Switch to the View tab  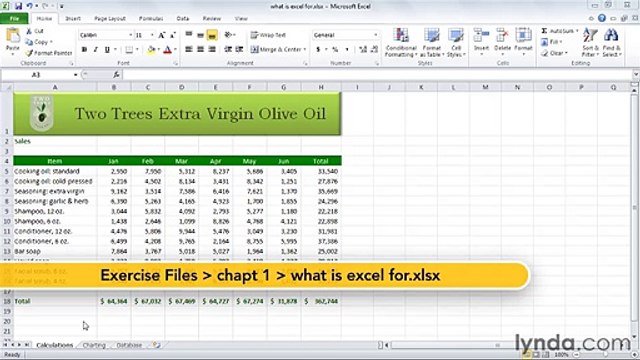pos(241,18)
